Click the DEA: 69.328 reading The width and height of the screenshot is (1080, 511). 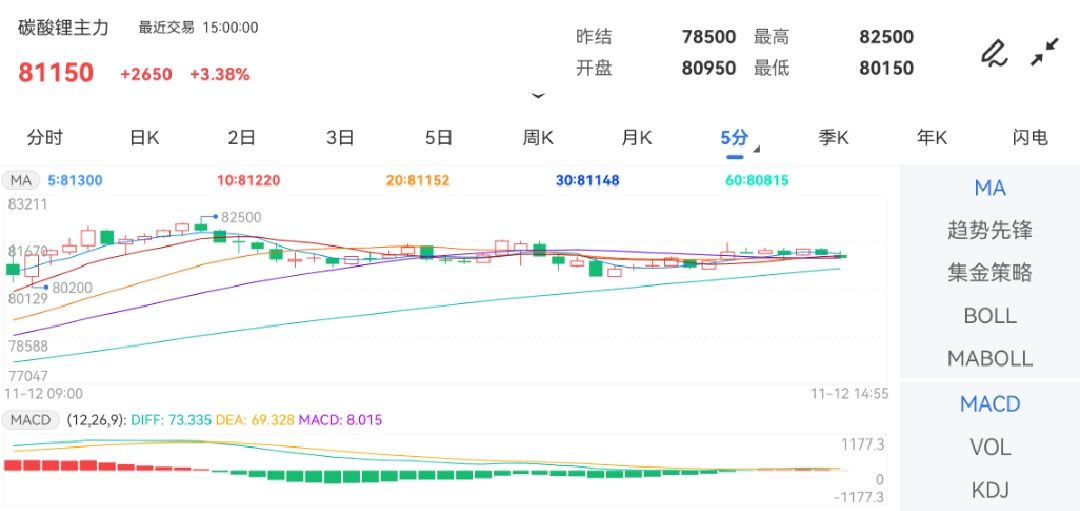(x=256, y=419)
